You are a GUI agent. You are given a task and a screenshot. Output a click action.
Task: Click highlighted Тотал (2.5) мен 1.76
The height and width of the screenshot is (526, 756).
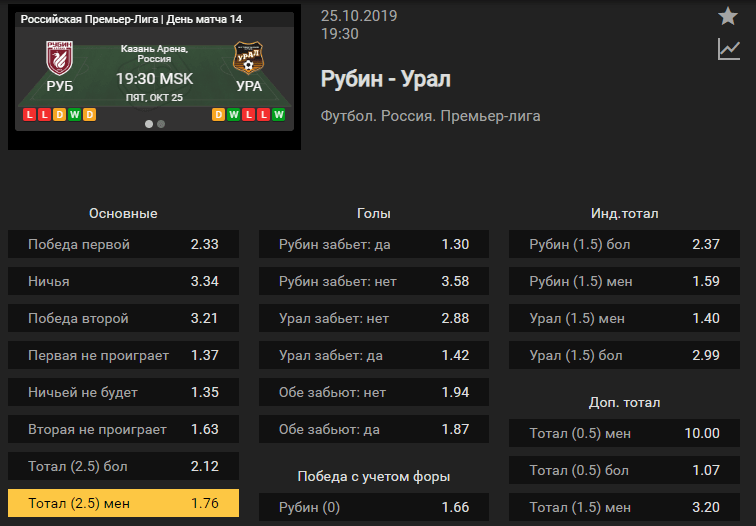point(123,503)
